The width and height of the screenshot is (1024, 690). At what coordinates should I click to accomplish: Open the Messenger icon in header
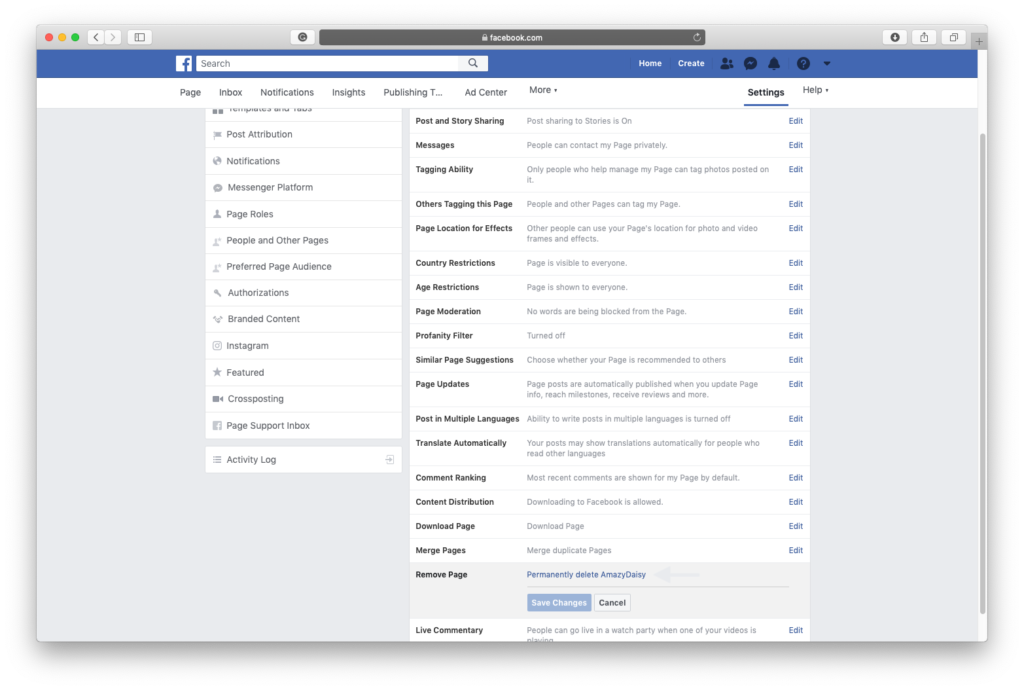tap(750, 63)
